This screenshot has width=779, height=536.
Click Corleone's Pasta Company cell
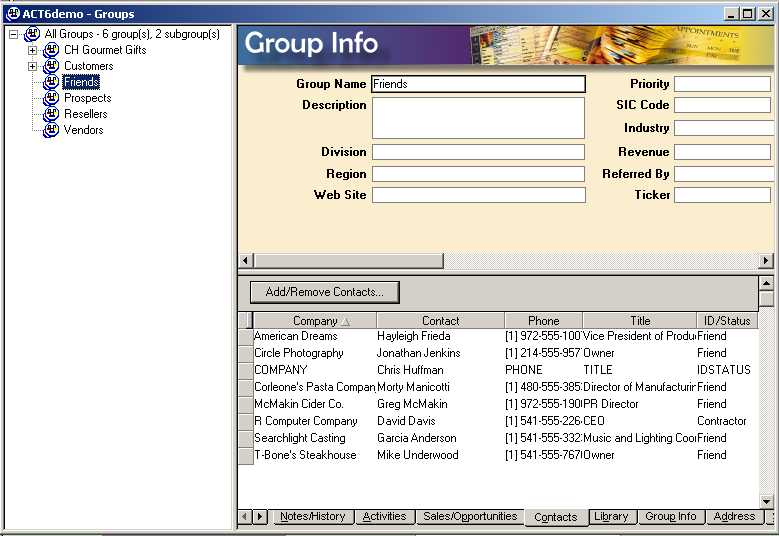pos(314,387)
